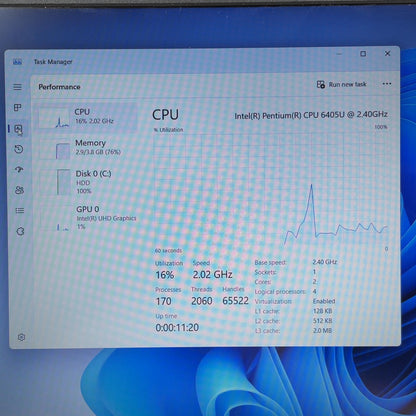The width and height of the screenshot is (416, 416).
Task: Open the Details page icon
Action: coord(20,210)
